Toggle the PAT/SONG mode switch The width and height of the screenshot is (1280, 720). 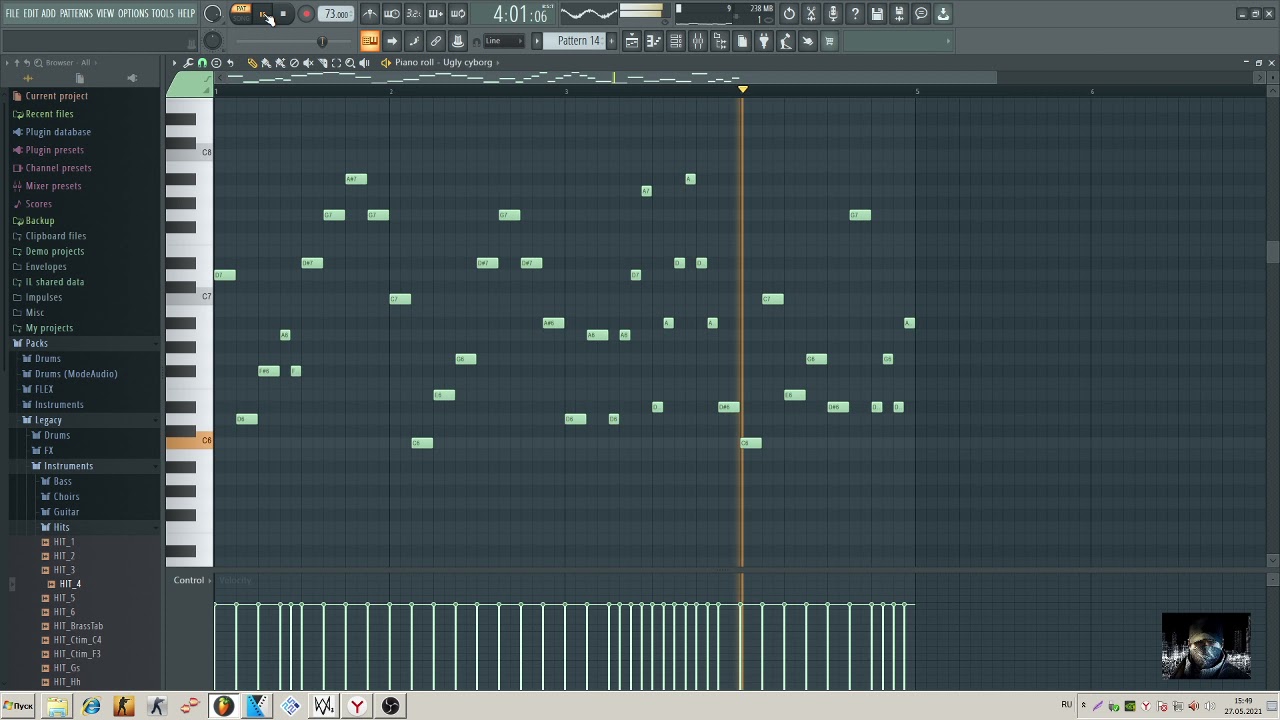(x=241, y=13)
